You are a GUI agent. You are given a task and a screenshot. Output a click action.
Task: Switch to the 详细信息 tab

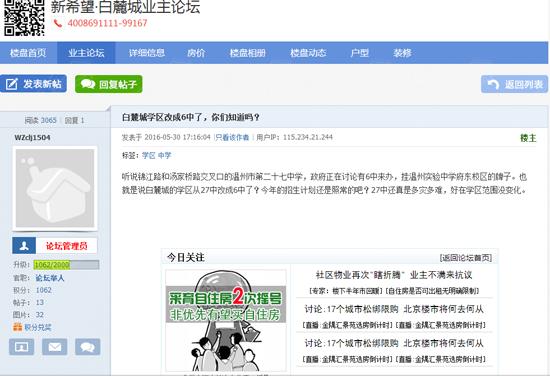tap(147, 53)
